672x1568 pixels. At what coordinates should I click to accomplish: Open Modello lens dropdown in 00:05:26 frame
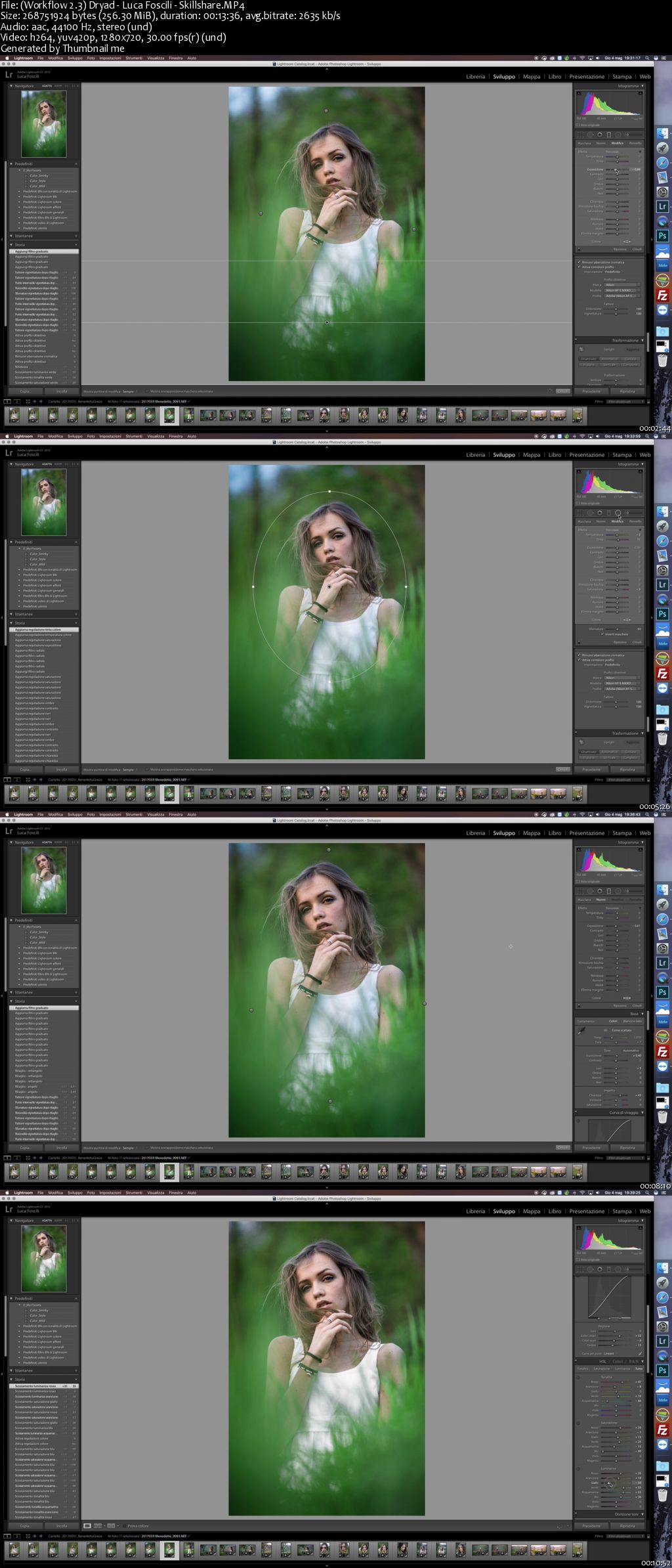pyautogui.click(x=621, y=684)
